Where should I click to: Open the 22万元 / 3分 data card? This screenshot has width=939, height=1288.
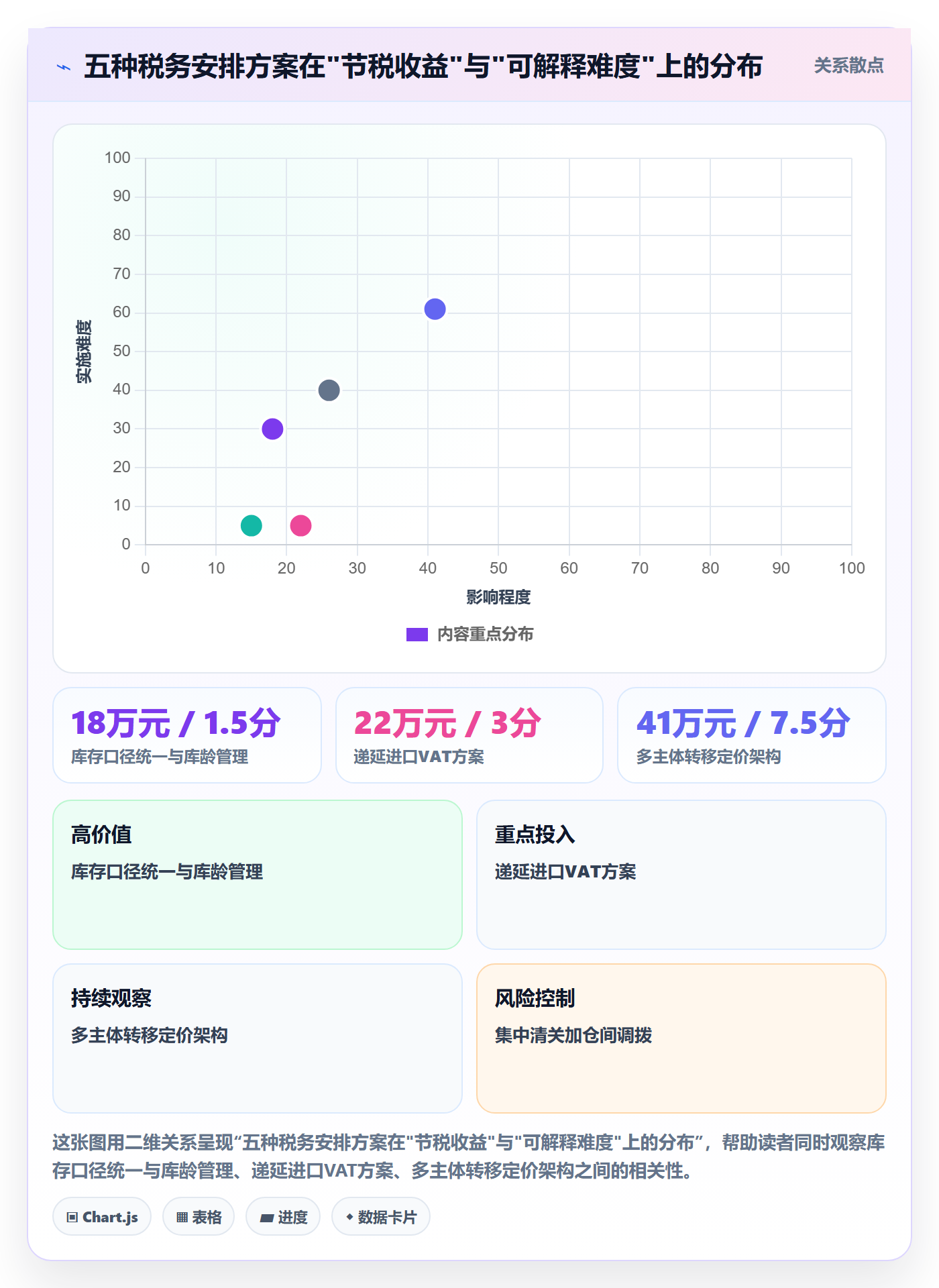pos(469,735)
